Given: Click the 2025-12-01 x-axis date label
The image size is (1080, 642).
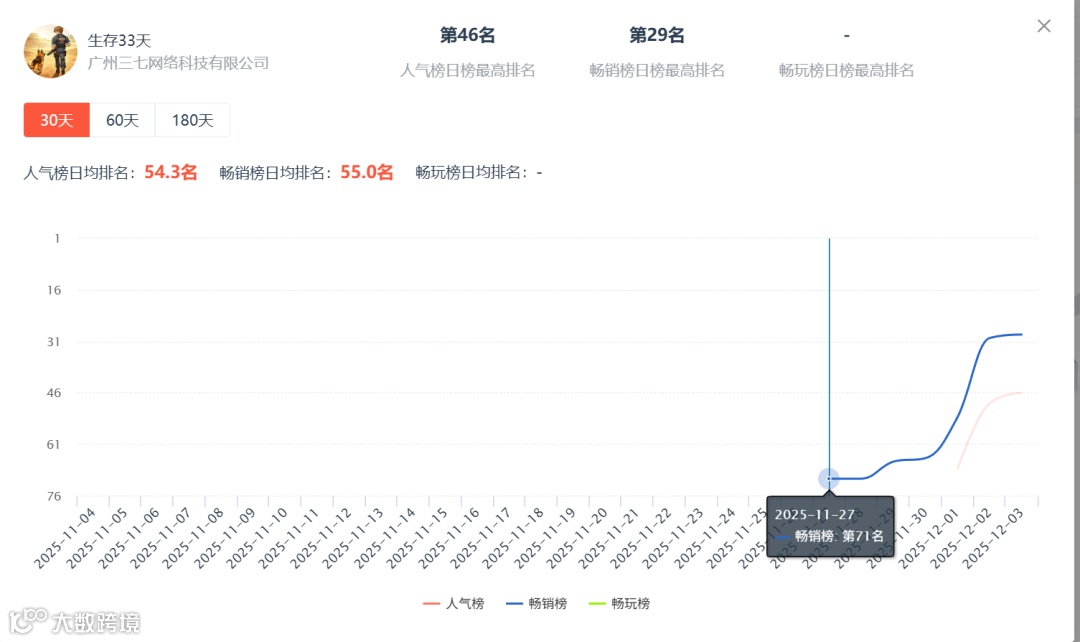Looking at the screenshot, I should pos(930,538).
